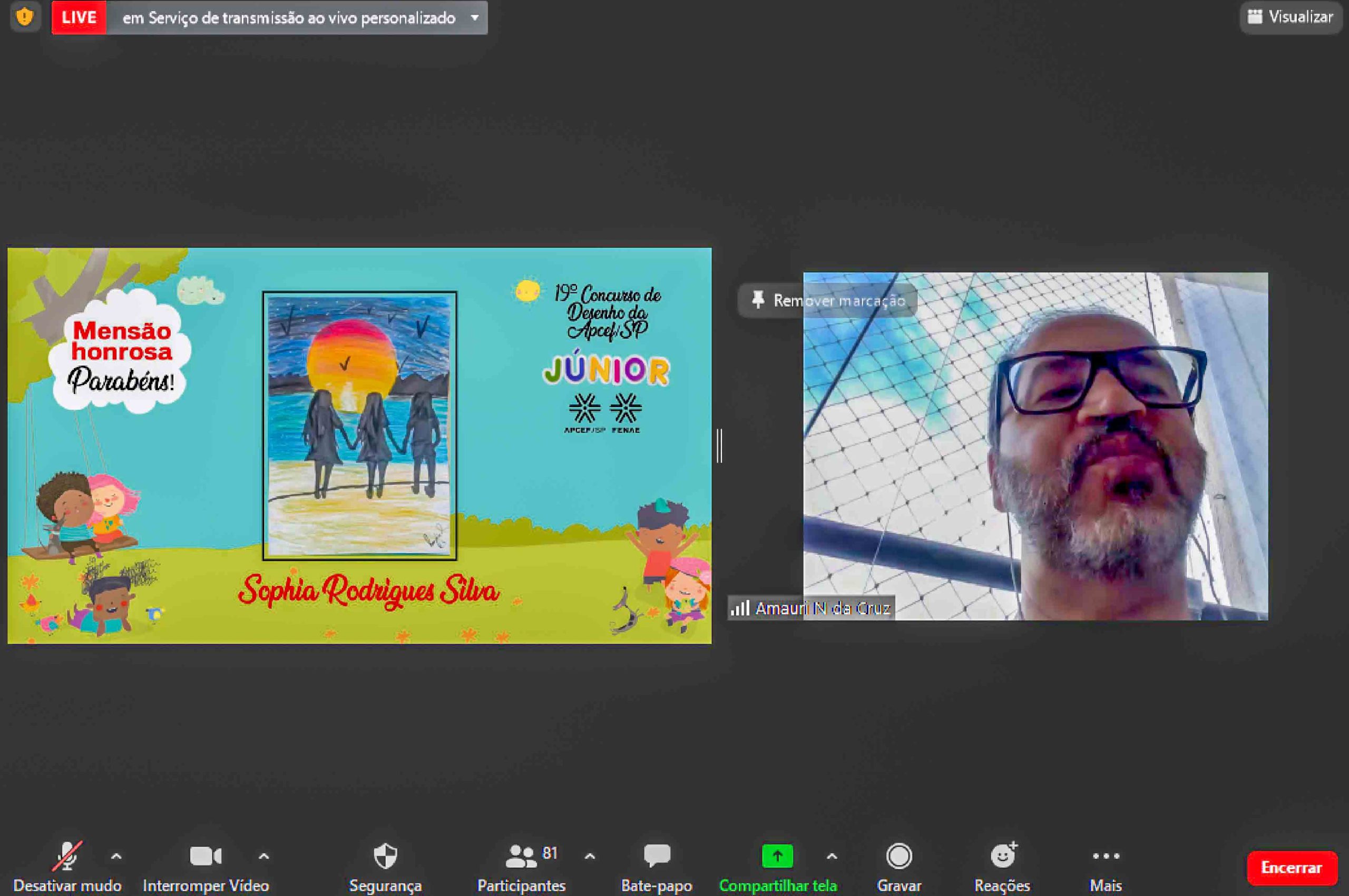Open the Reações emoji icon

click(1003, 856)
